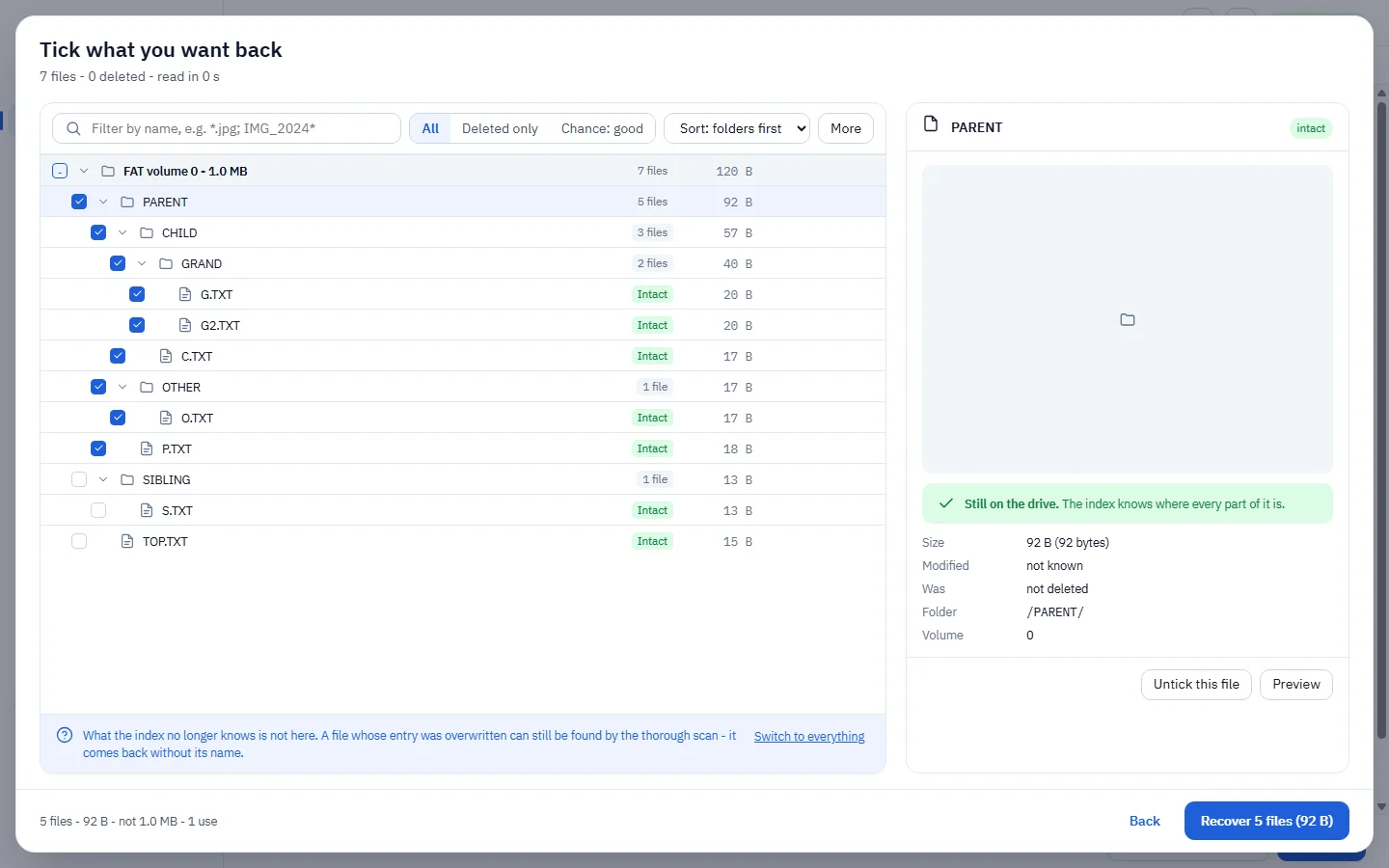Click the intact status badge for PARENT
1389x868 pixels.
point(1311,128)
